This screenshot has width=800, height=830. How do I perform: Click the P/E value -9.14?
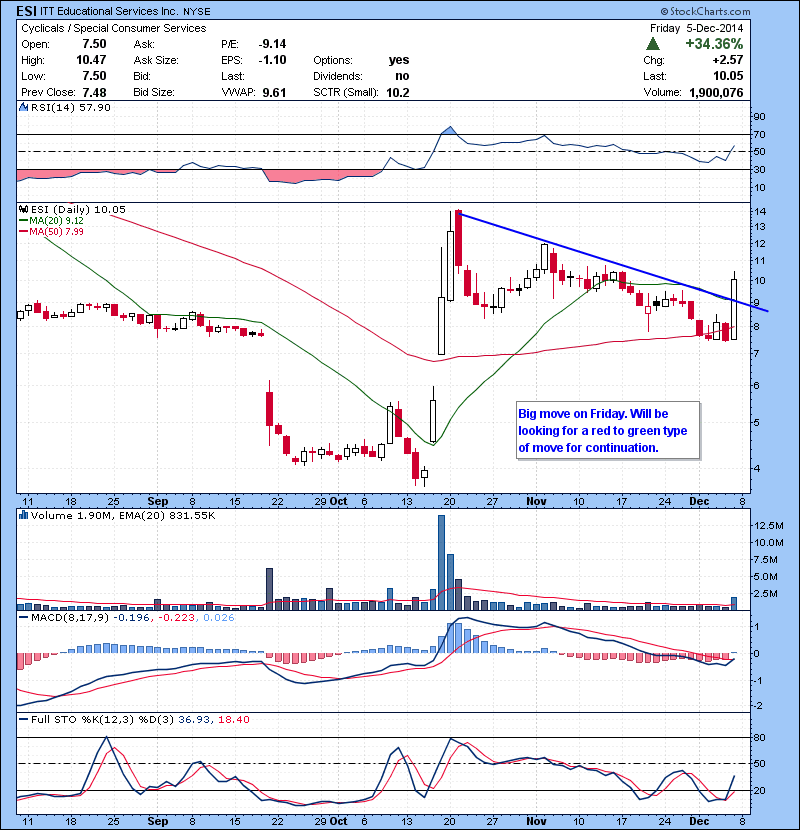[272, 44]
